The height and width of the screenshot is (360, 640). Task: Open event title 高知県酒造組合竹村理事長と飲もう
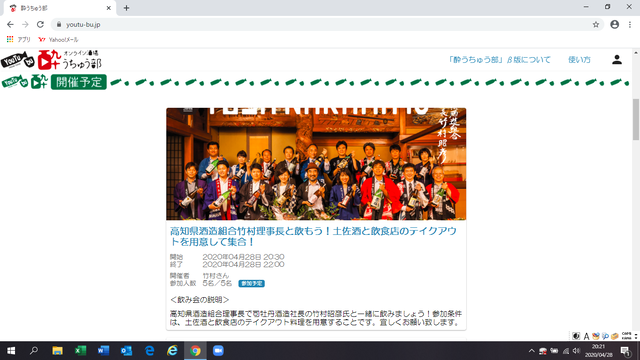313,236
